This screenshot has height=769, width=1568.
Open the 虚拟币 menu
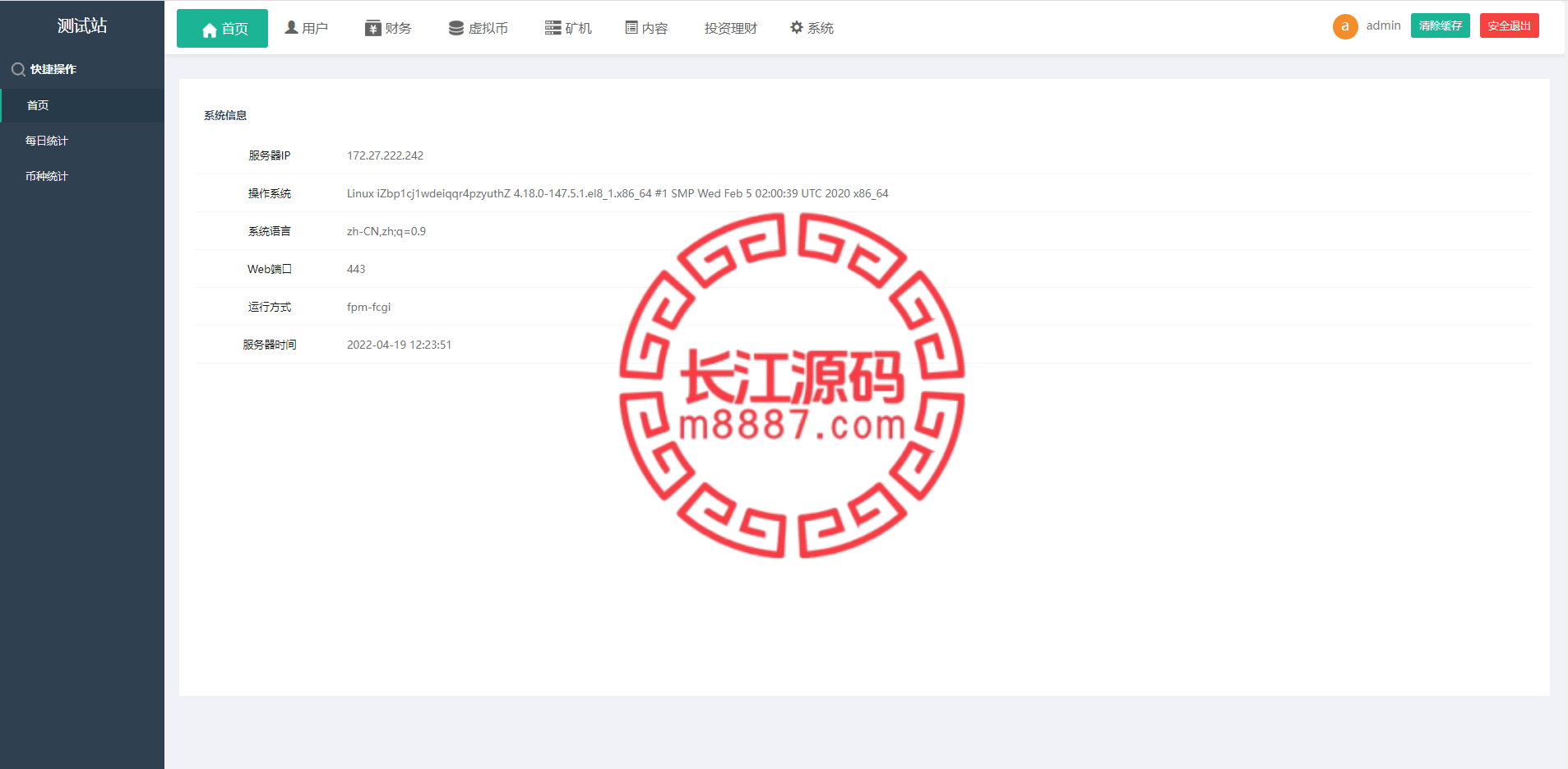coord(479,28)
